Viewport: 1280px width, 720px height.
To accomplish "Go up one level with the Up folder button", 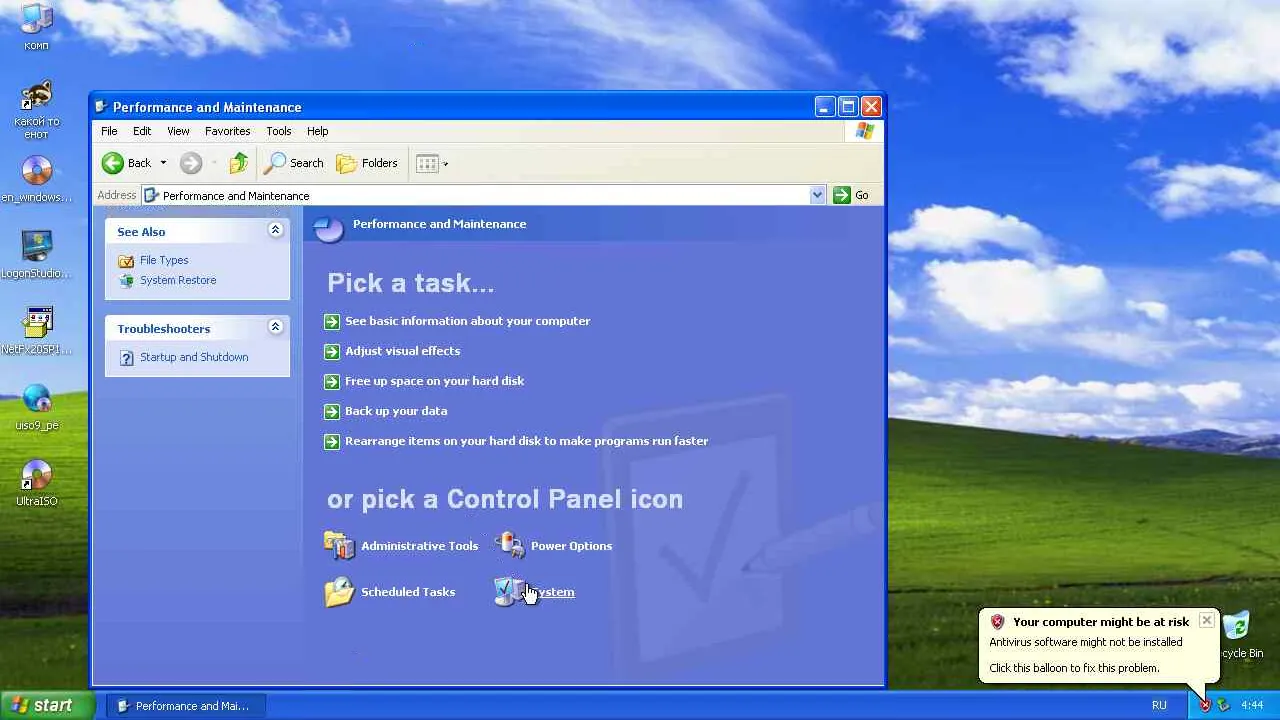I will (239, 163).
